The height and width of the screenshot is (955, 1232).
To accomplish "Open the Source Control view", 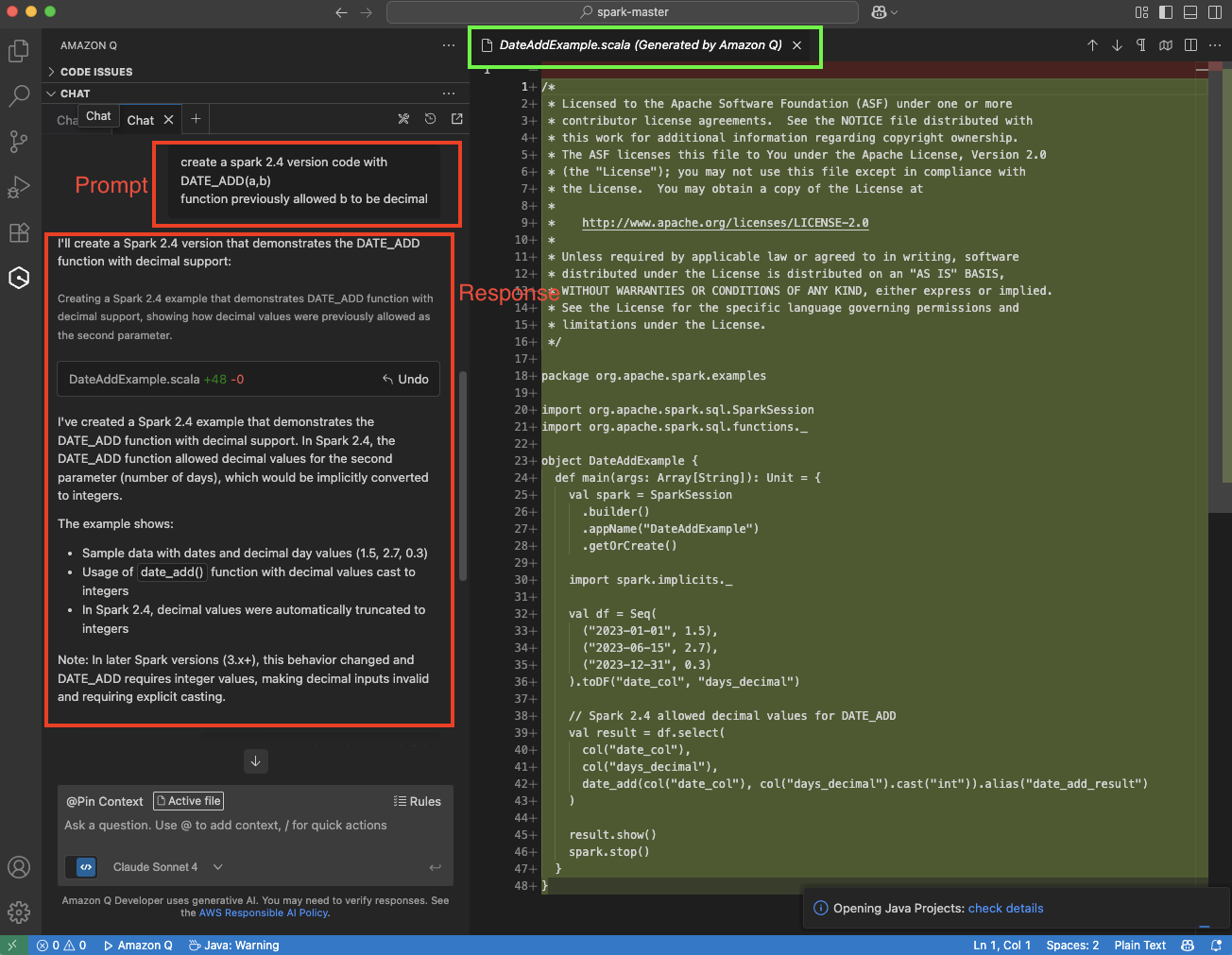I will (x=19, y=142).
